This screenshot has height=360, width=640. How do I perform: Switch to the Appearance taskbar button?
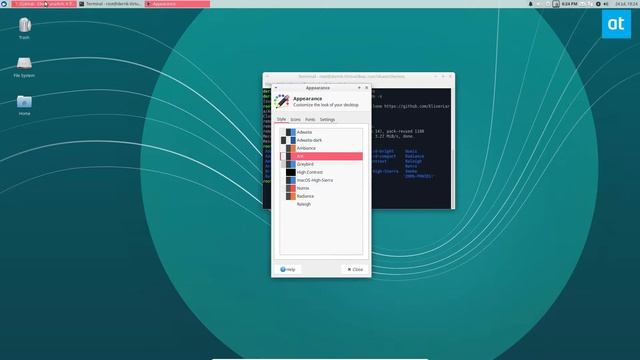178,4
